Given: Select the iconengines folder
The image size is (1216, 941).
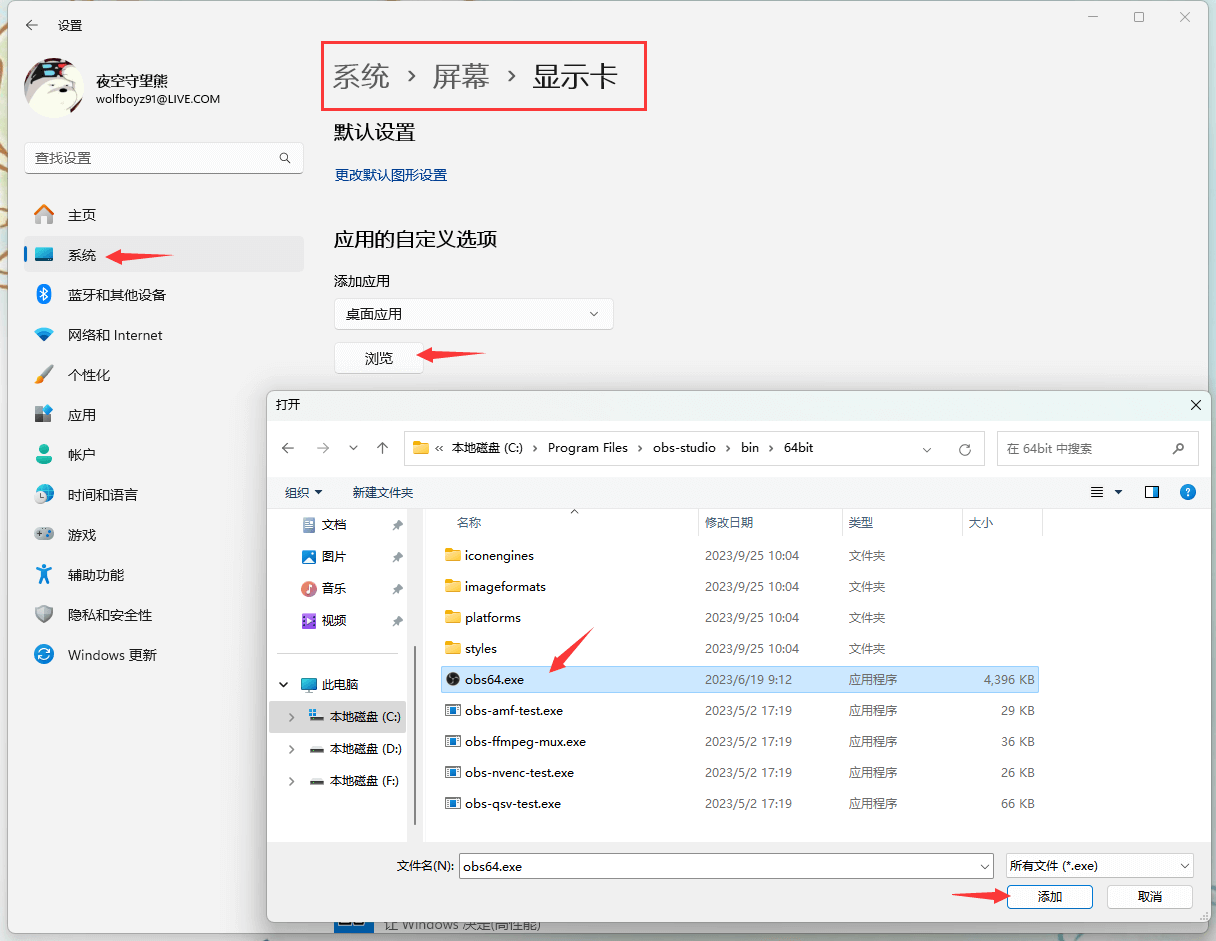Looking at the screenshot, I should click(x=740, y=555).
